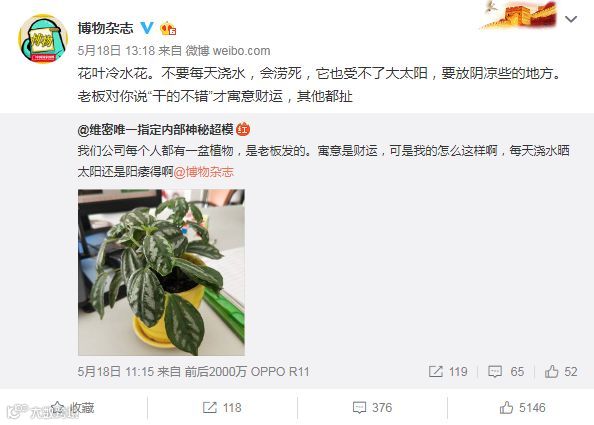Viewport: 594px width, 425px height.
Task: Repost the original post with 119 shares
Action: tap(448, 371)
